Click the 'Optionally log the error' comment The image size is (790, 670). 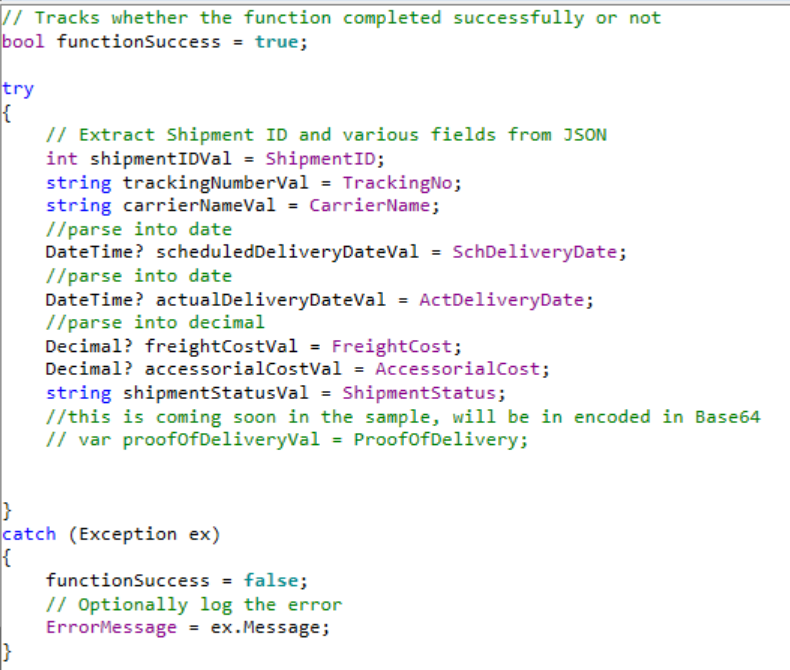pyautogui.click(x=194, y=605)
